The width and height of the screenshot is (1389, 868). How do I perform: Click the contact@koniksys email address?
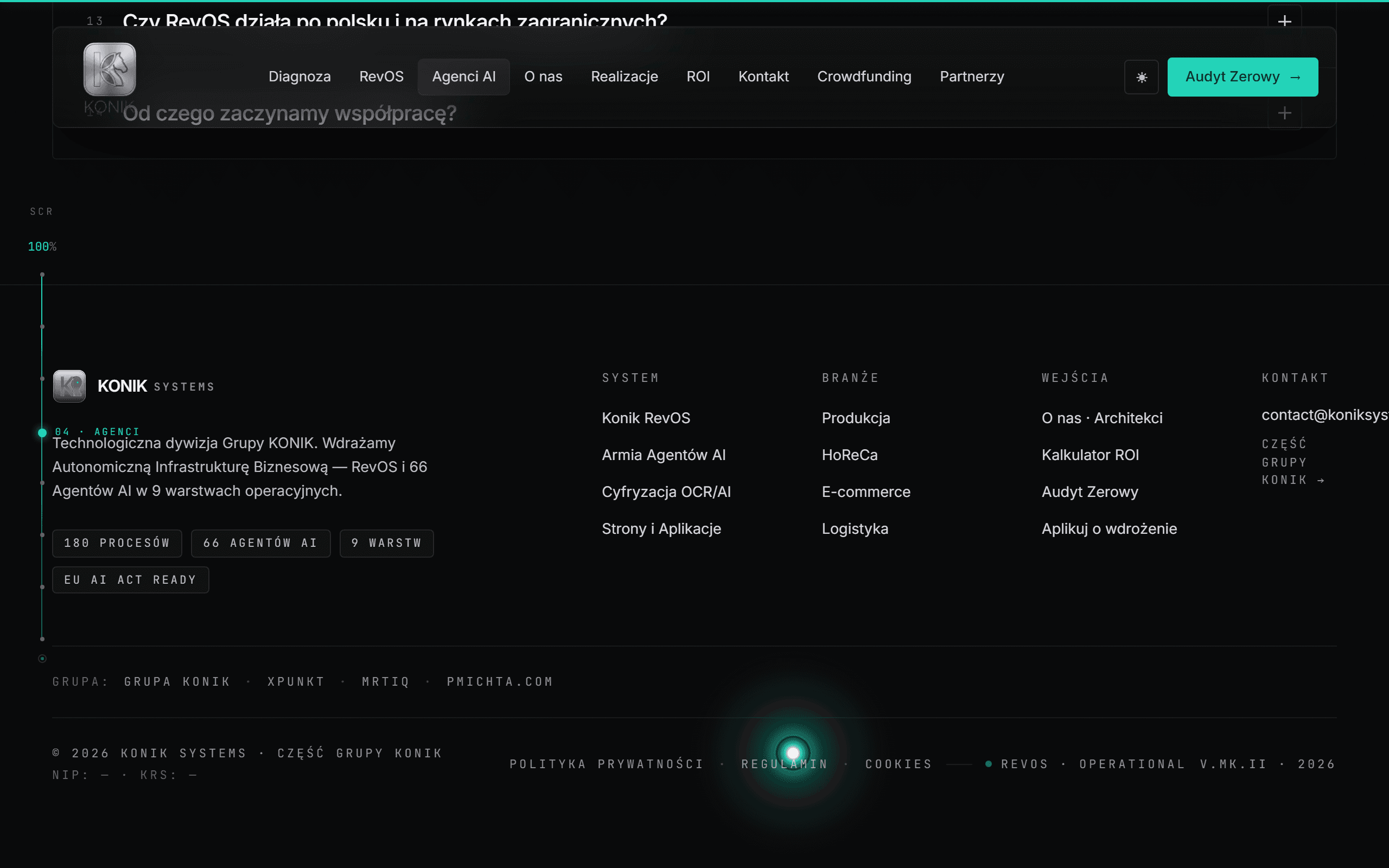[x=1325, y=414]
